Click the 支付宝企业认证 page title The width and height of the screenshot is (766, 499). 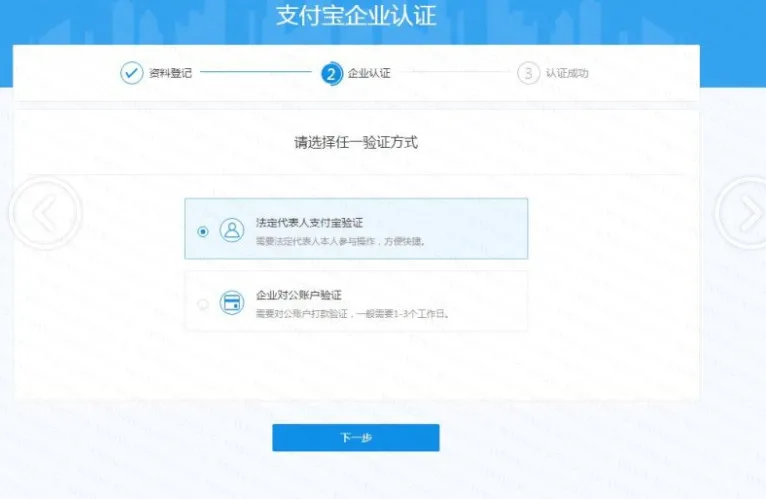(x=356, y=15)
